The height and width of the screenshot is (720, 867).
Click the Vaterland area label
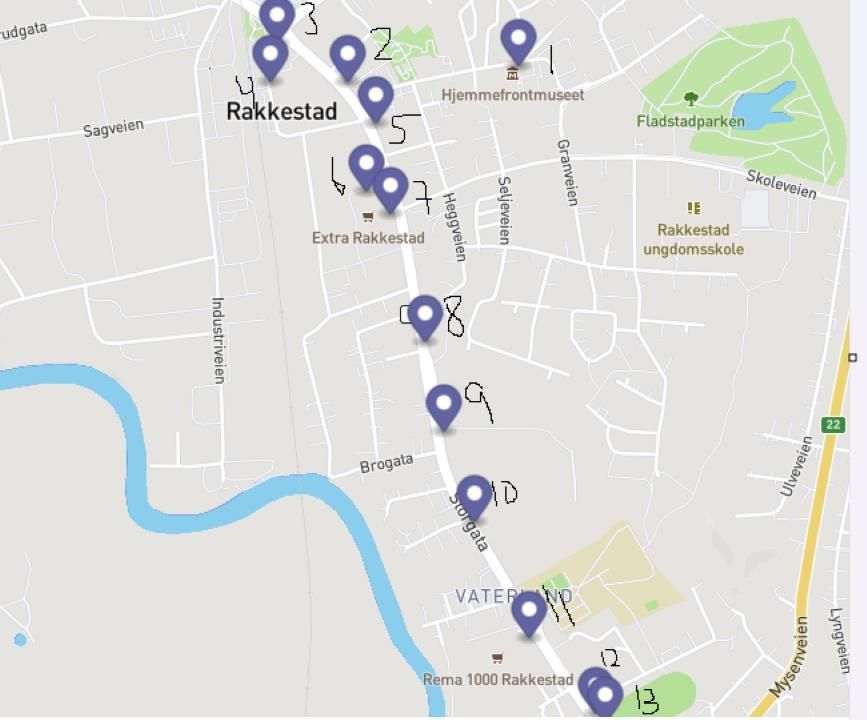tap(514, 596)
